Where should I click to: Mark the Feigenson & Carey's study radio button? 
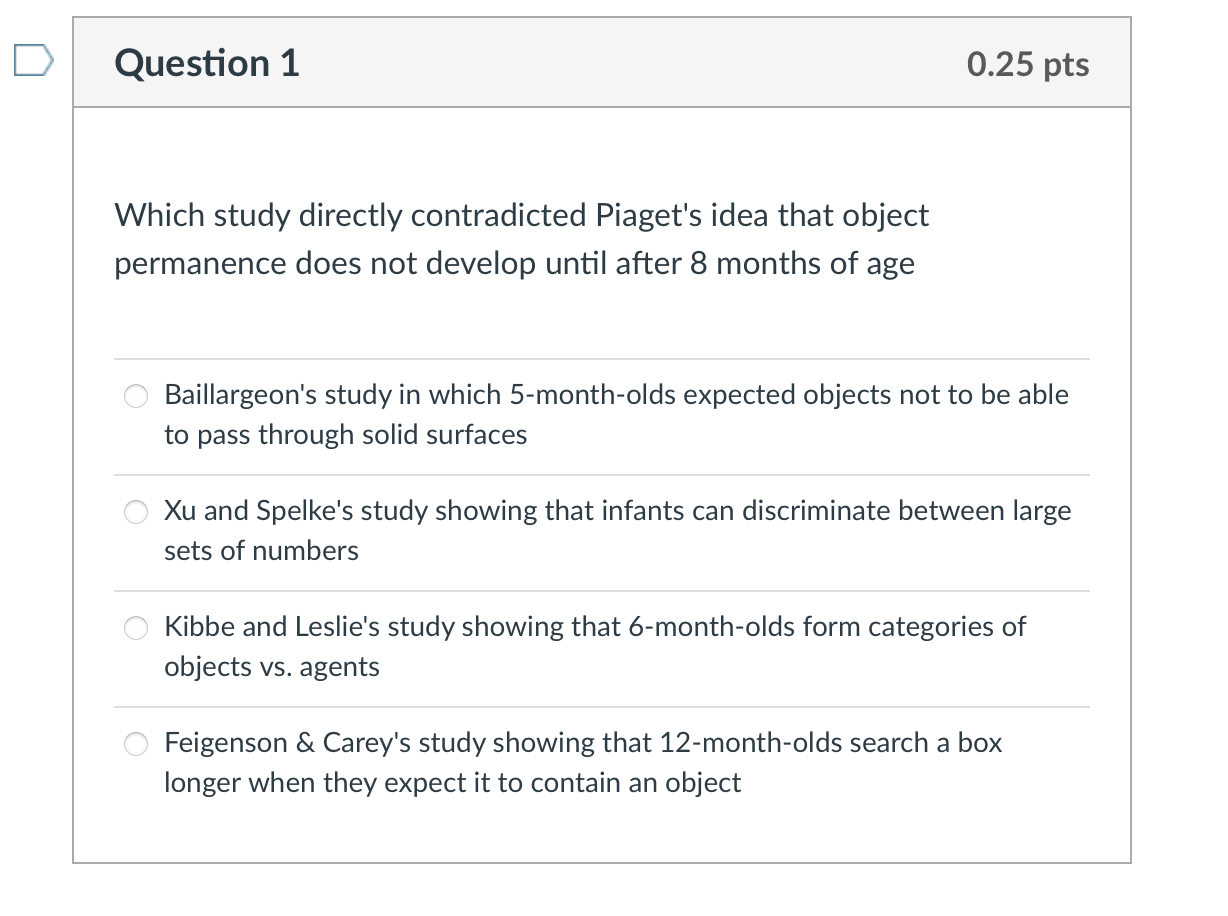point(137,745)
